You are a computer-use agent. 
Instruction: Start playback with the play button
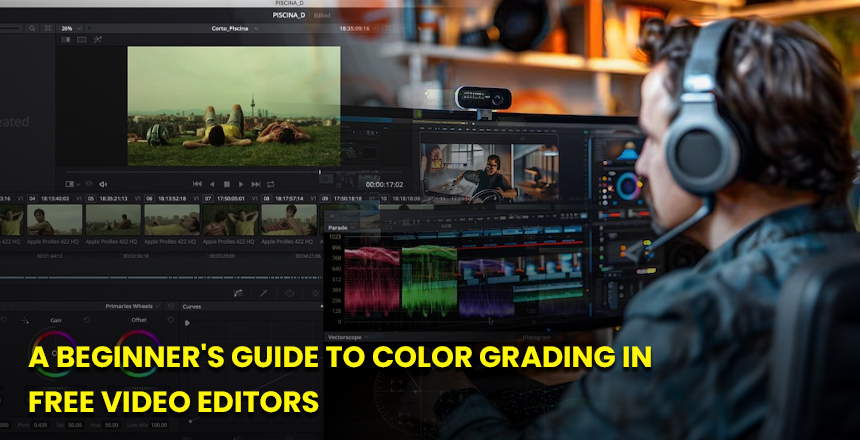tap(241, 184)
